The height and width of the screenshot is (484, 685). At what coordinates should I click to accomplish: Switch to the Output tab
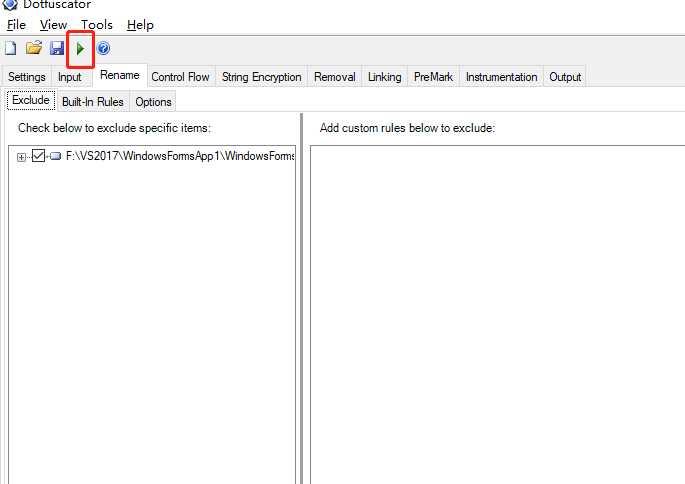point(565,77)
